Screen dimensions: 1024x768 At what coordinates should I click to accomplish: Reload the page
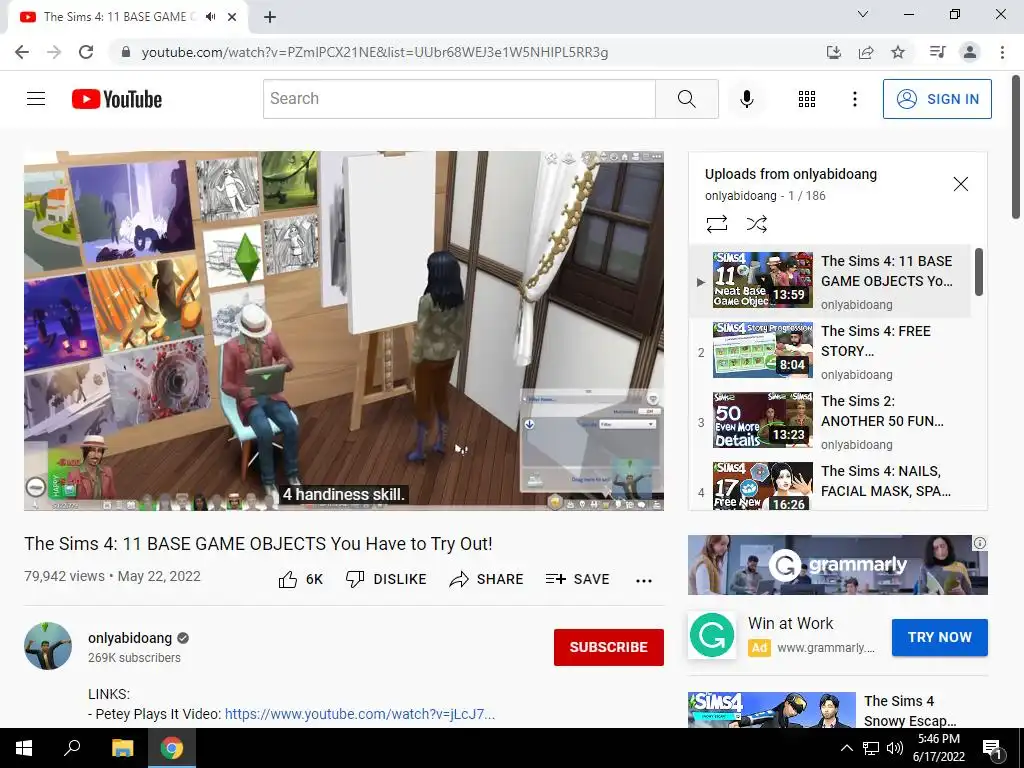pos(86,52)
